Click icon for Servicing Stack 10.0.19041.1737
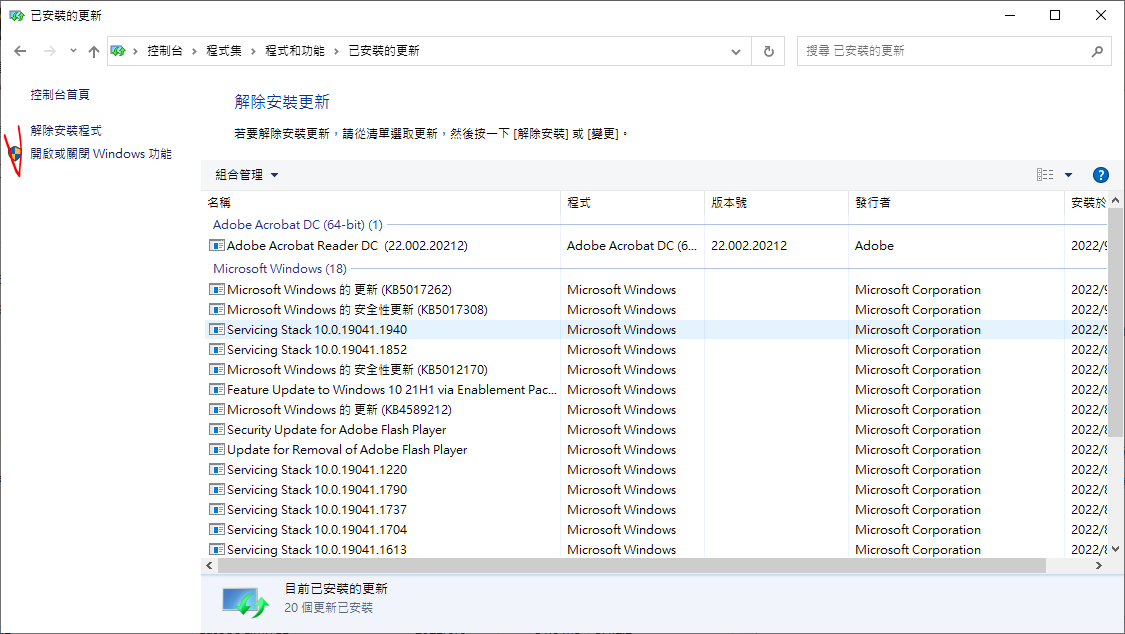 (217, 511)
